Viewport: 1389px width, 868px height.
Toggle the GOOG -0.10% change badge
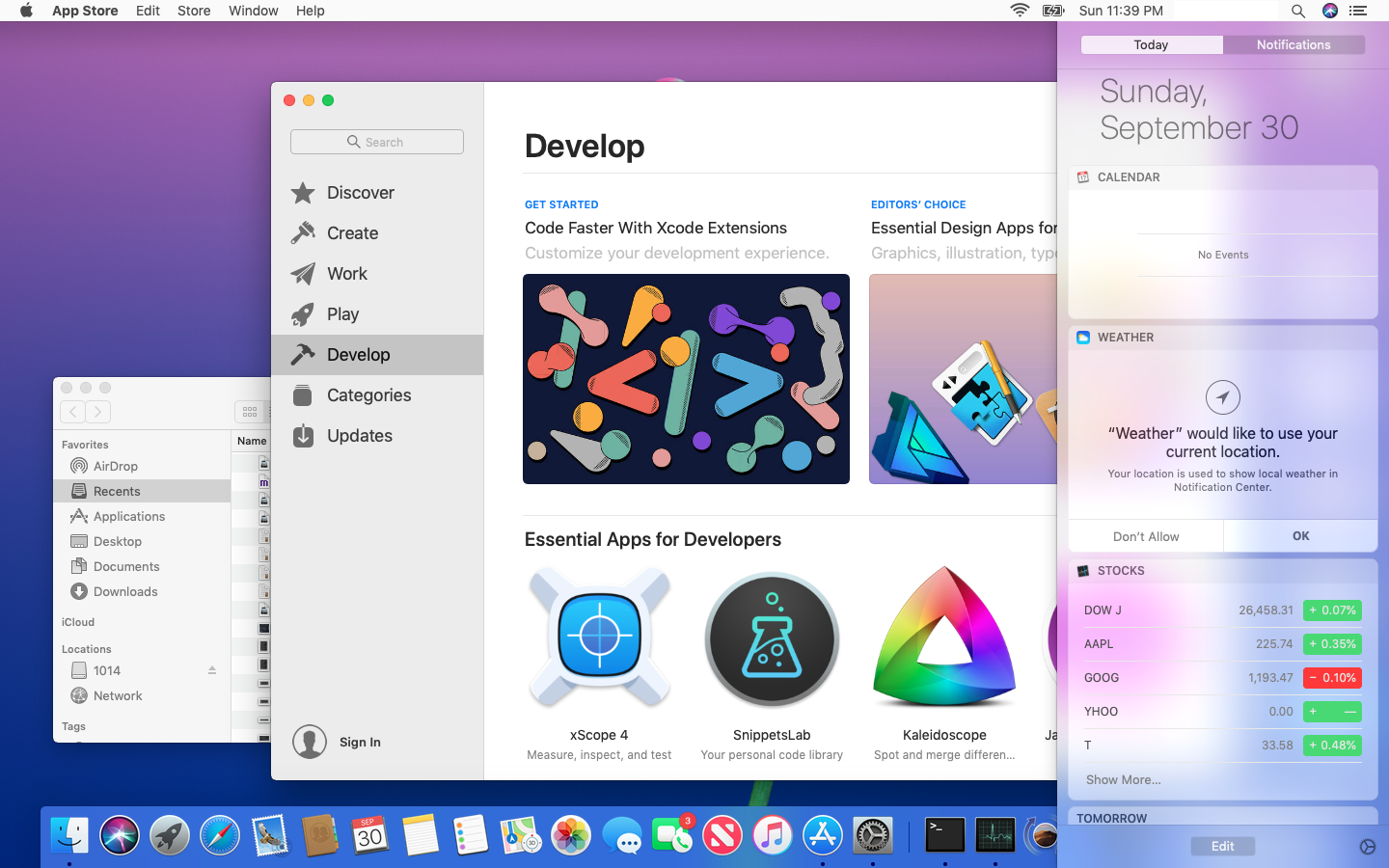coord(1332,678)
